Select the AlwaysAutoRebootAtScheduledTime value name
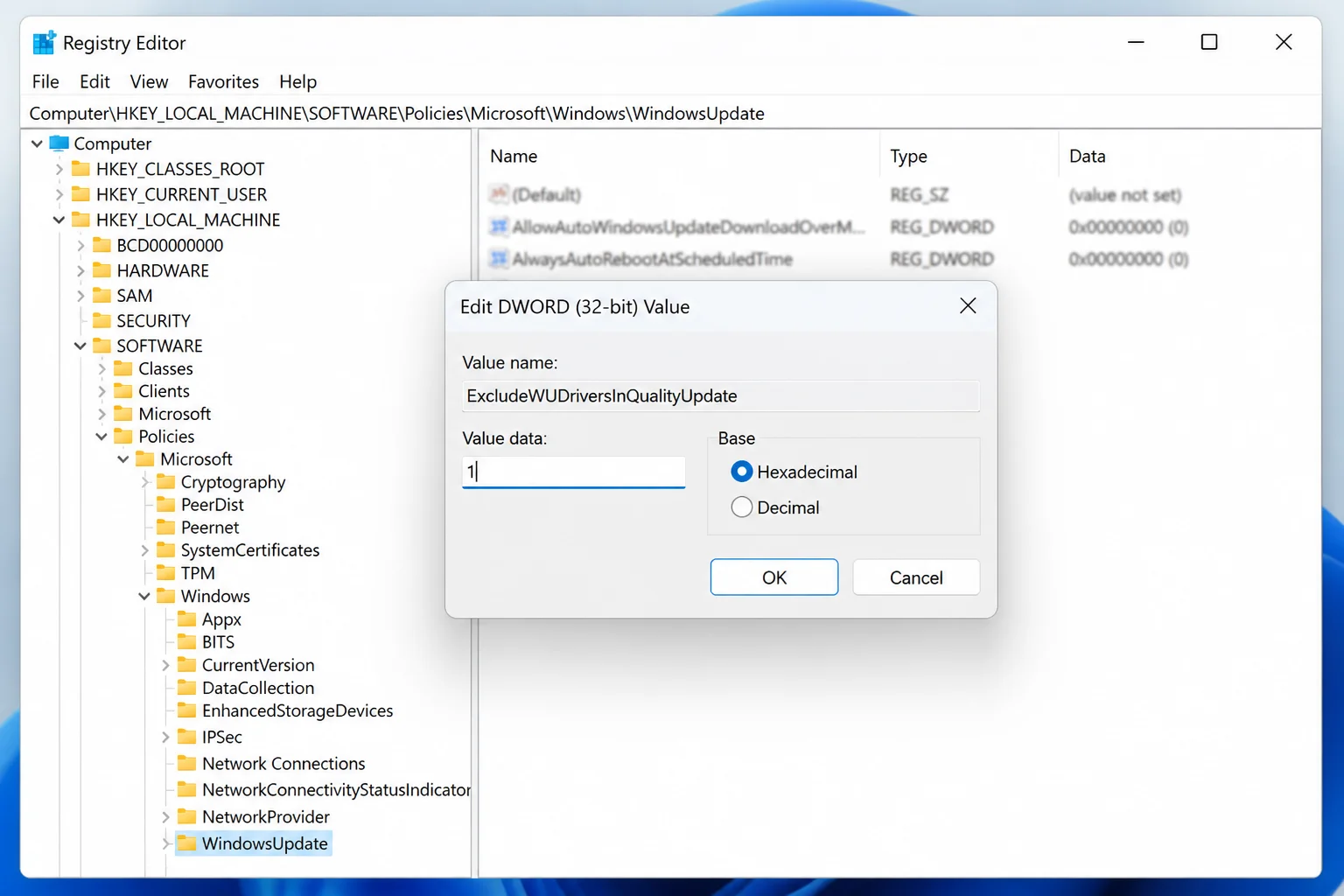The height and width of the screenshot is (896, 1344). point(652,259)
